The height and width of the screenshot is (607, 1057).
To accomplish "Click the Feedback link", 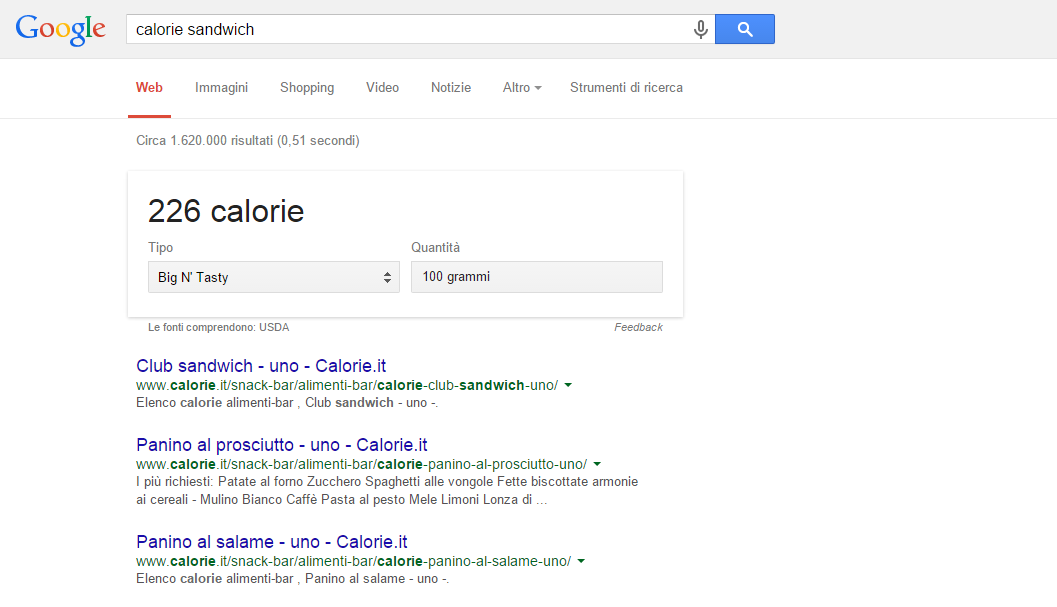I will point(638,327).
